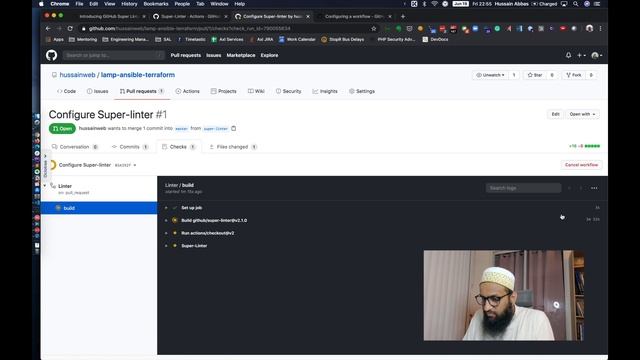Fork the repository
The height and width of the screenshot is (360, 640).
pos(573,75)
